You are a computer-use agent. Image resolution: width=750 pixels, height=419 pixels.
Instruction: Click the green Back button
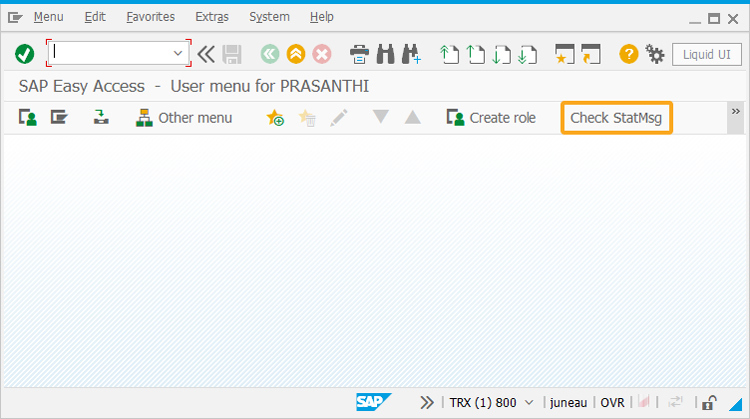[270, 54]
